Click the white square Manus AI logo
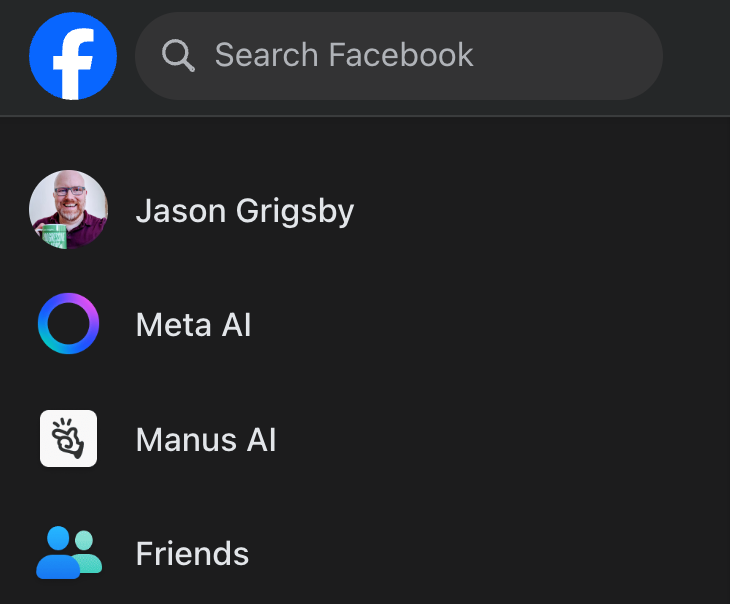730x604 pixels. coord(68,438)
